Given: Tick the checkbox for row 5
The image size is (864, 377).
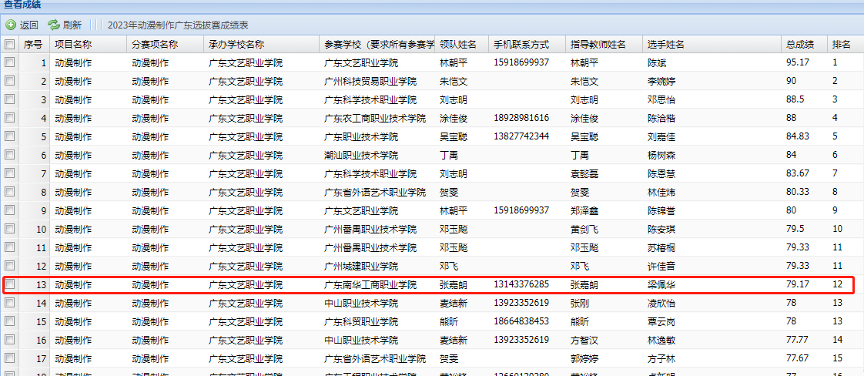Looking at the screenshot, I should (9, 136).
